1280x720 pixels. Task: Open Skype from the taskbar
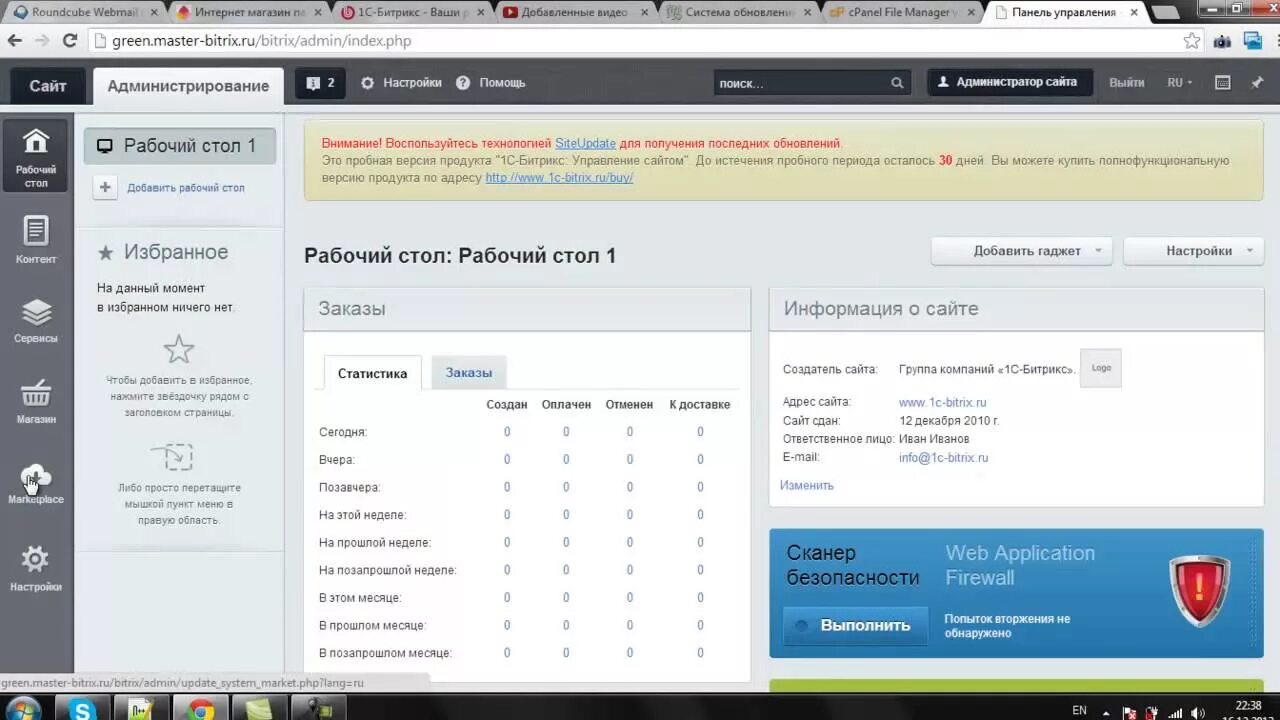pyautogui.click(x=83, y=709)
